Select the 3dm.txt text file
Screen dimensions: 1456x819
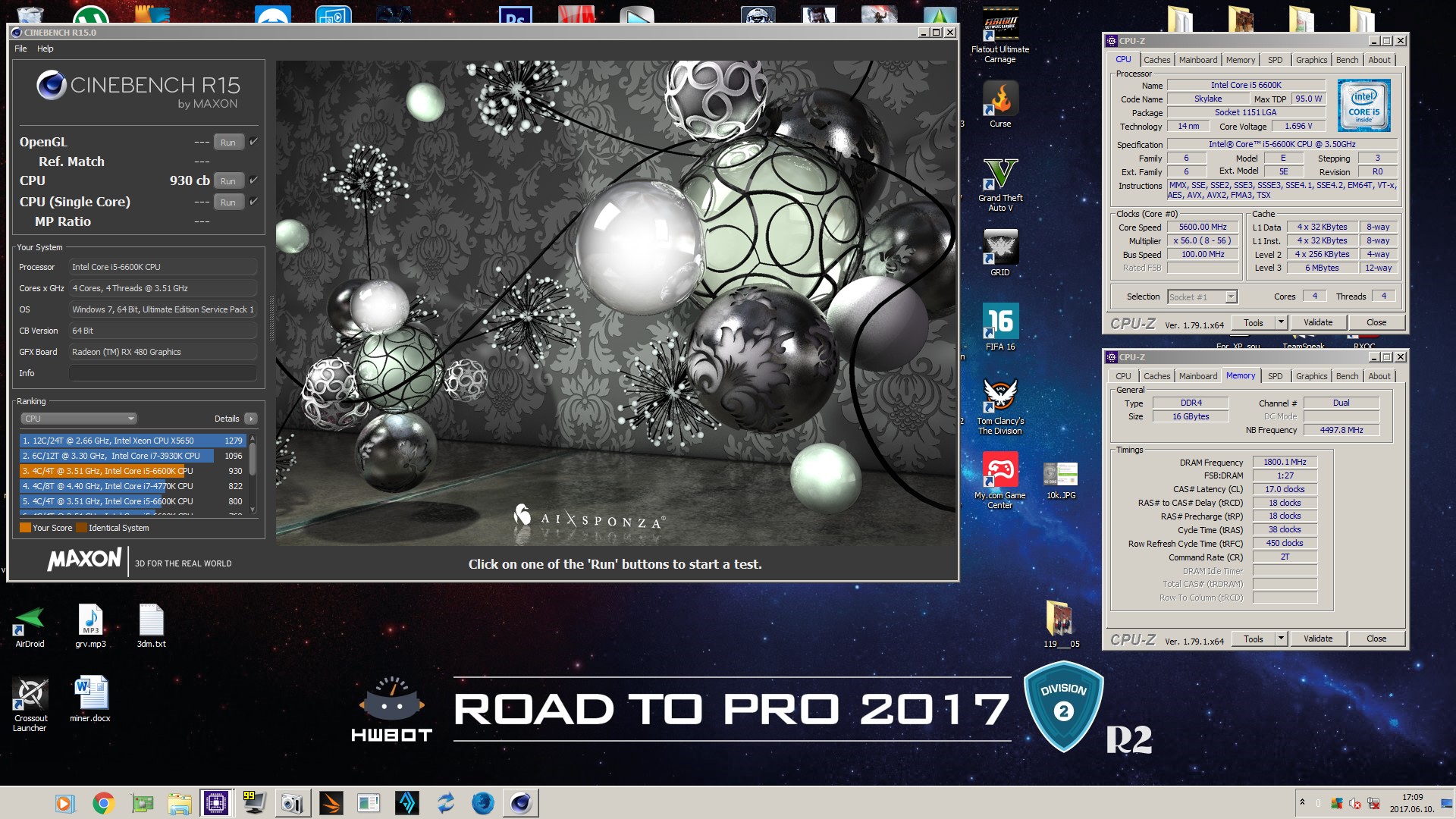[151, 626]
